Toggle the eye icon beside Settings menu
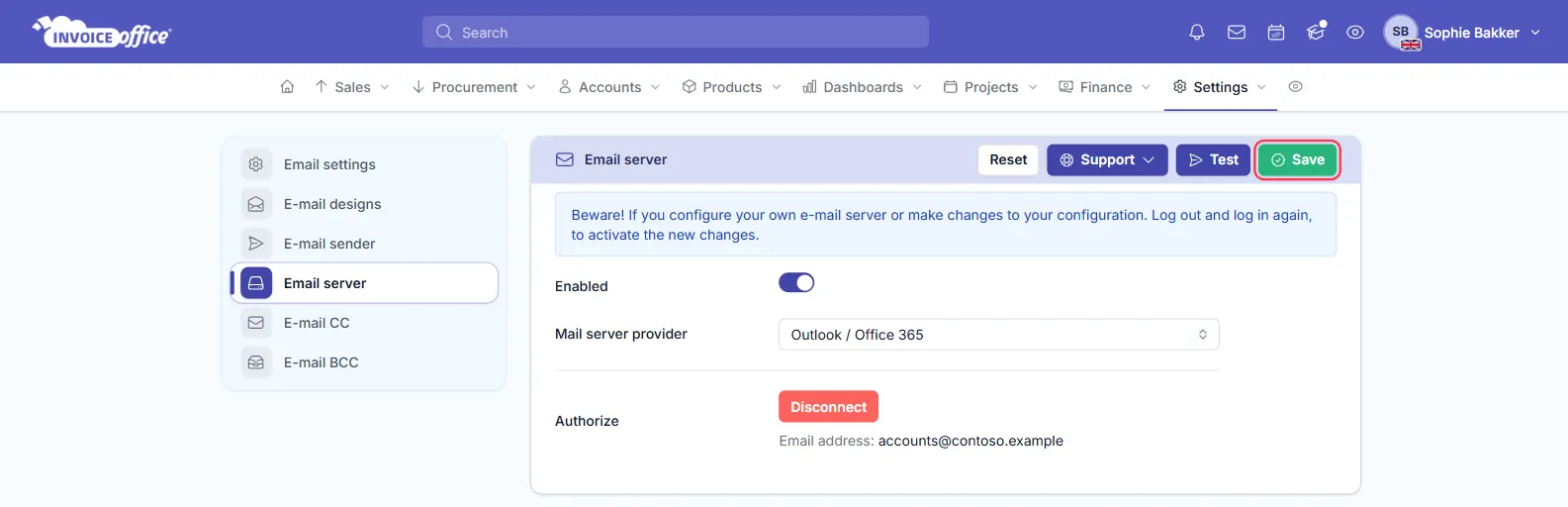The height and width of the screenshot is (507, 1568). pos(1295,87)
